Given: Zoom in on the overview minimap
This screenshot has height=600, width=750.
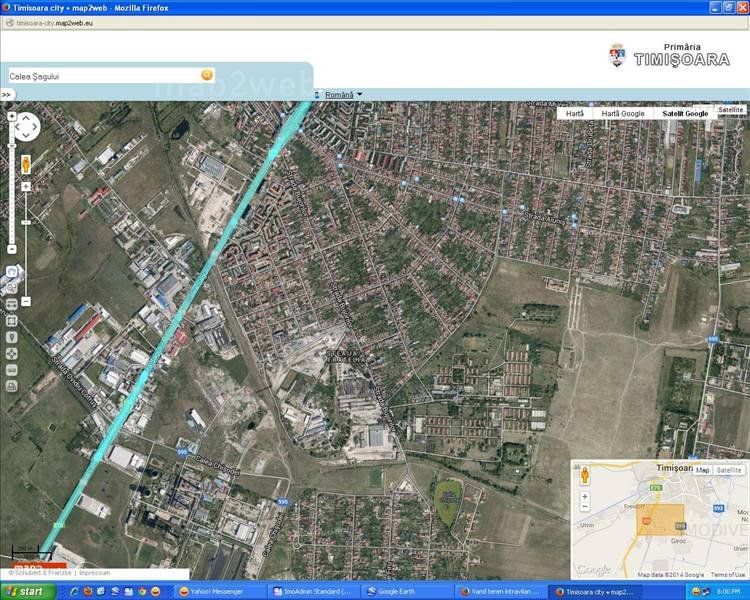Looking at the screenshot, I should click(x=585, y=497).
